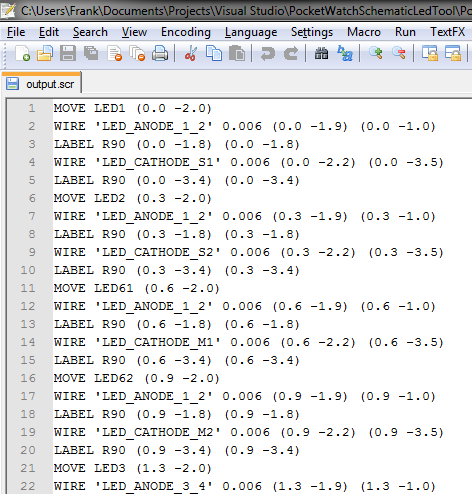This screenshot has width=472, height=494.
Task: Click line number 1 in the margin
Action: (31, 108)
